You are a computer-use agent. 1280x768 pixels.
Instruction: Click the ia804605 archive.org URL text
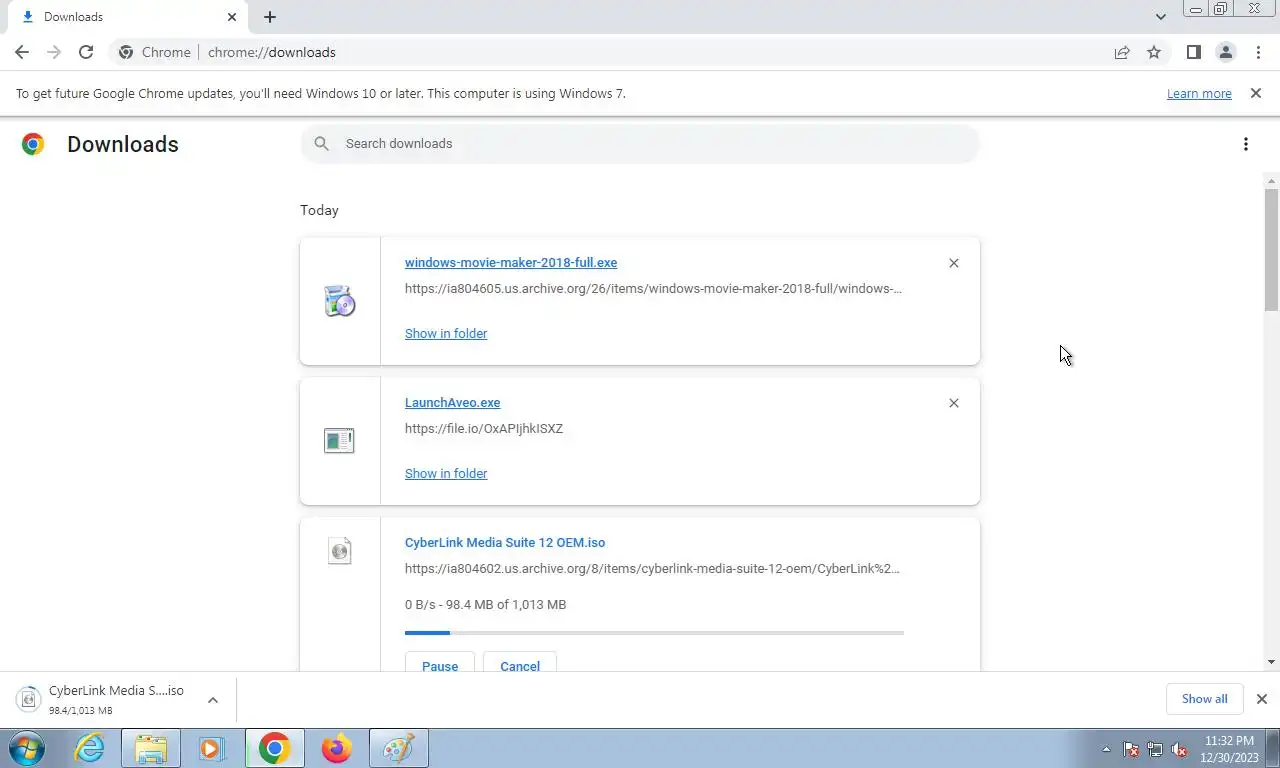click(653, 288)
